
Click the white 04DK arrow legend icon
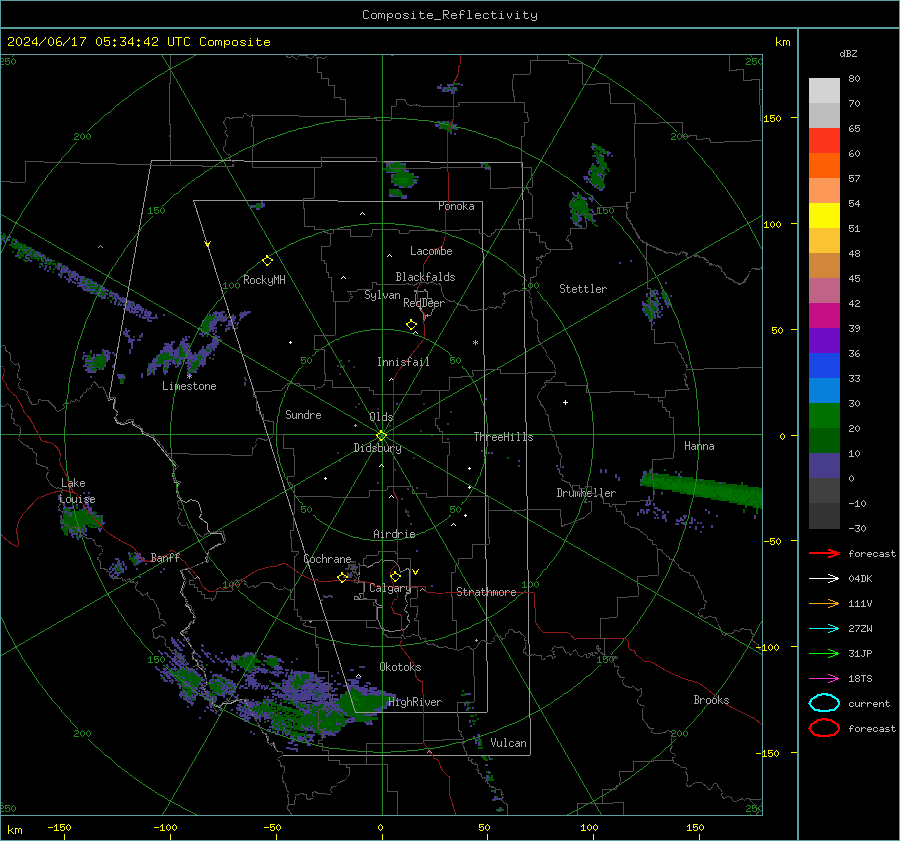click(x=824, y=578)
